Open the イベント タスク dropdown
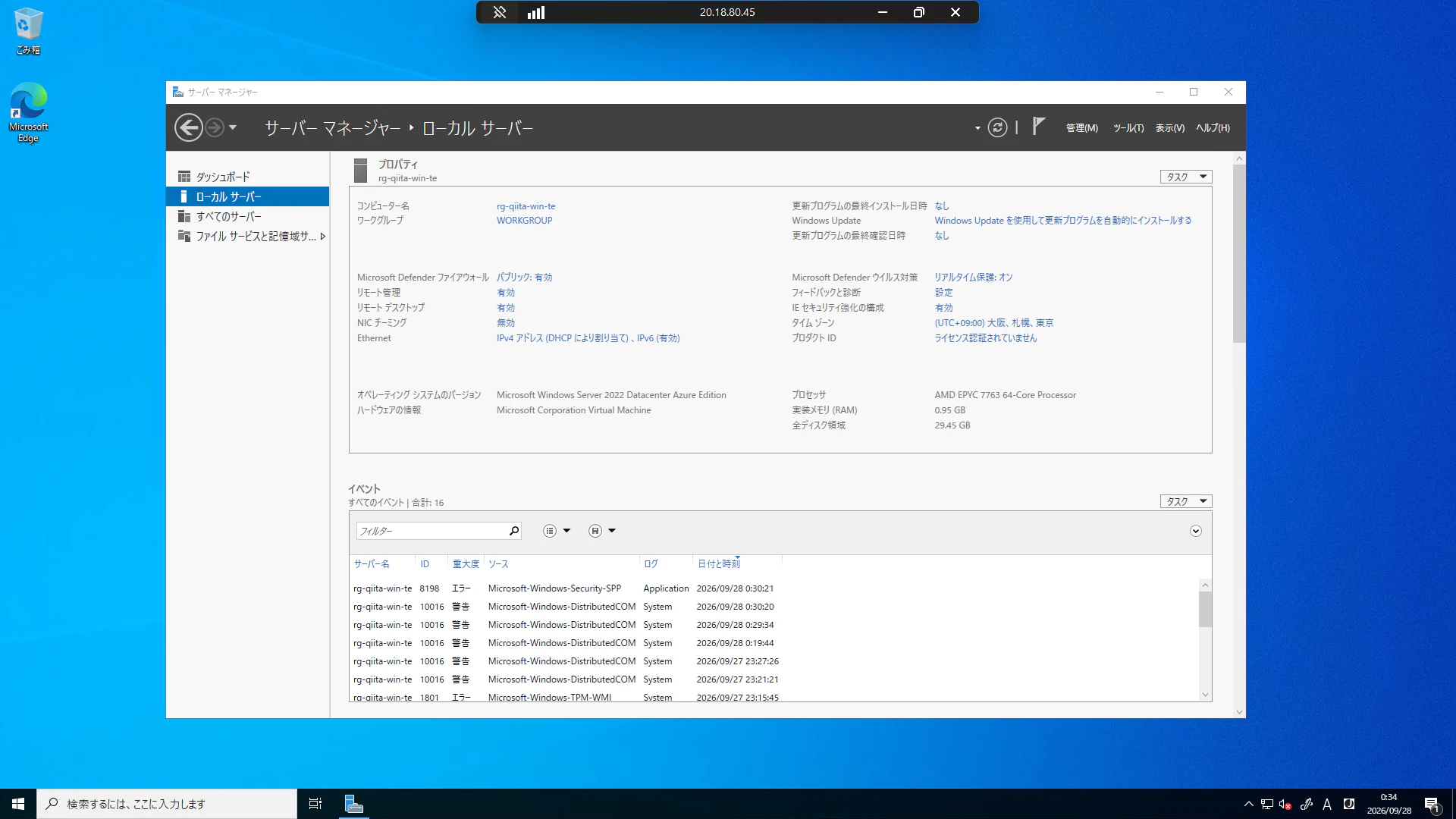This screenshot has width=1456, height=819. (1186, 501)
